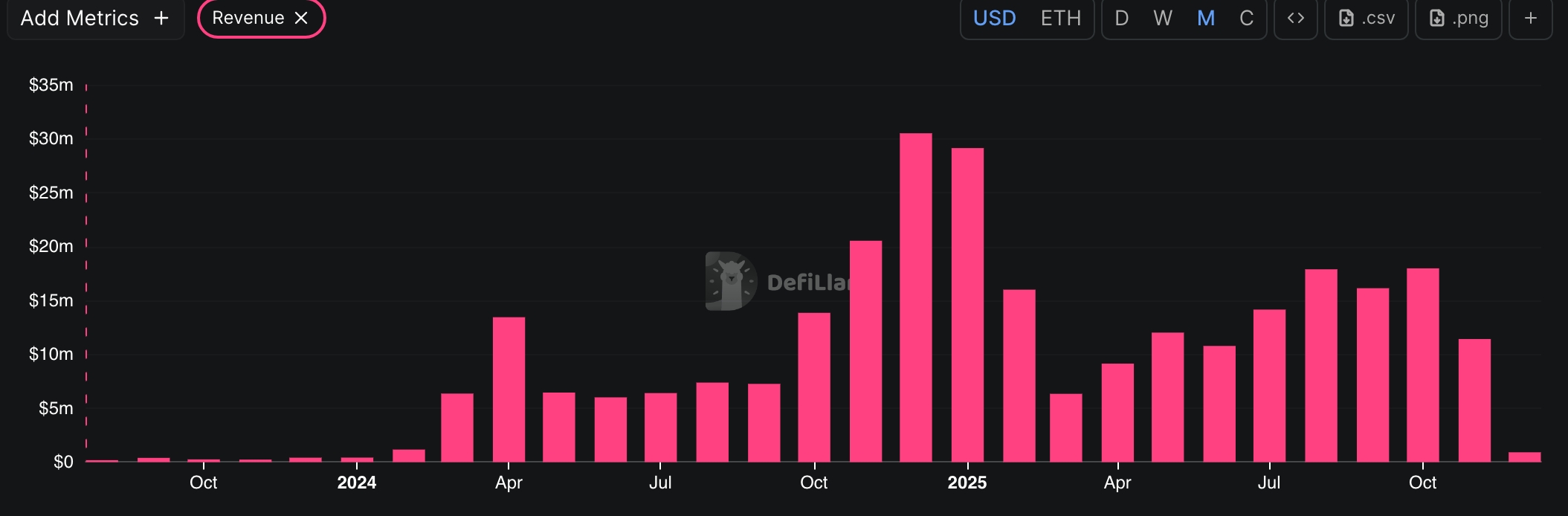Open the Add Metrics selector
Screen dimensions: 1568x516
pyautogui.click(x=95, y=18)
